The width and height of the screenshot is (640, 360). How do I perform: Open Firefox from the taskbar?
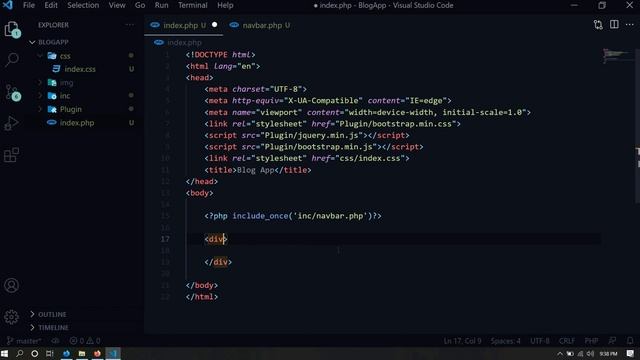pos(97,353)
